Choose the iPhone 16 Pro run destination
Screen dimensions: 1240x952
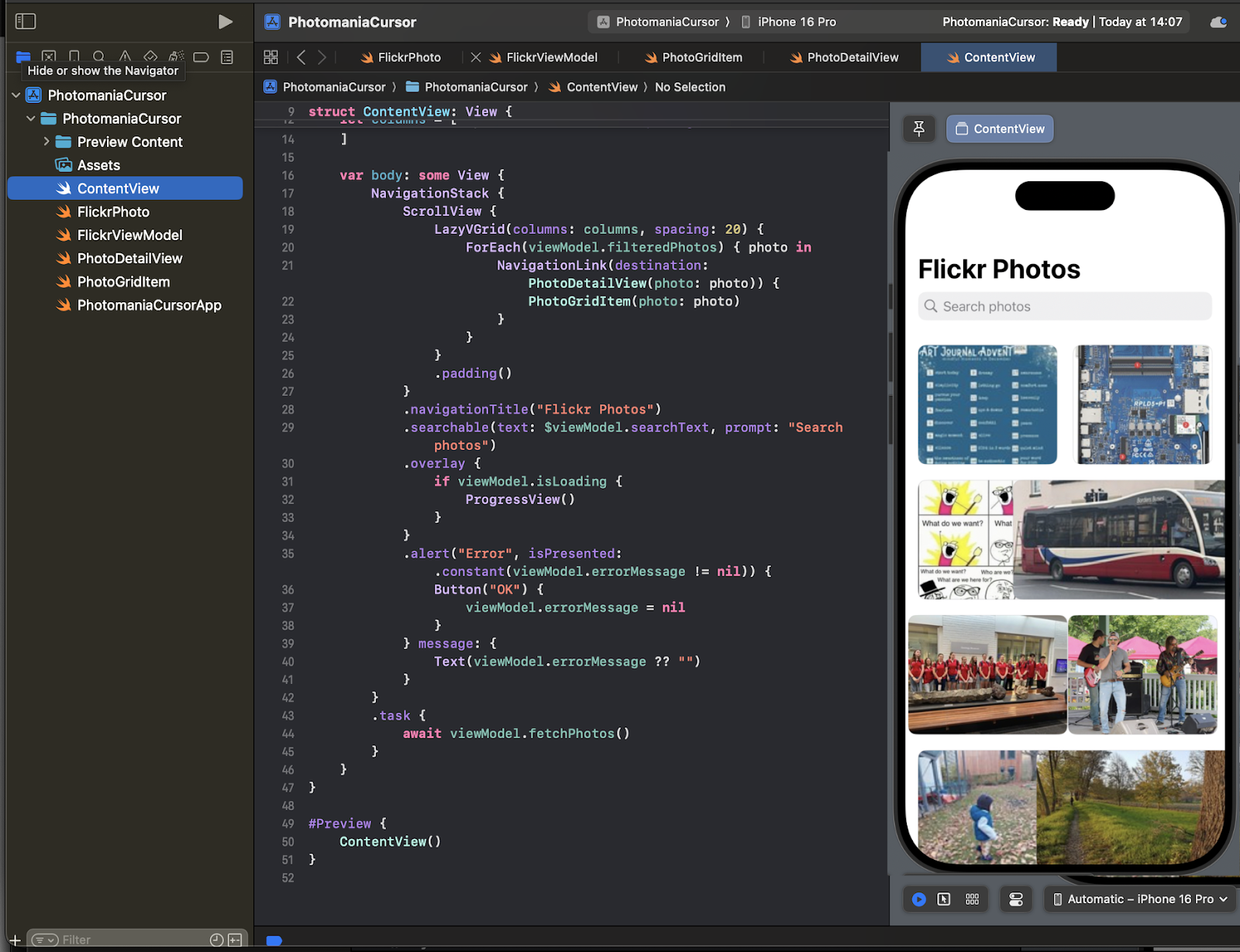tap(789, 22)
